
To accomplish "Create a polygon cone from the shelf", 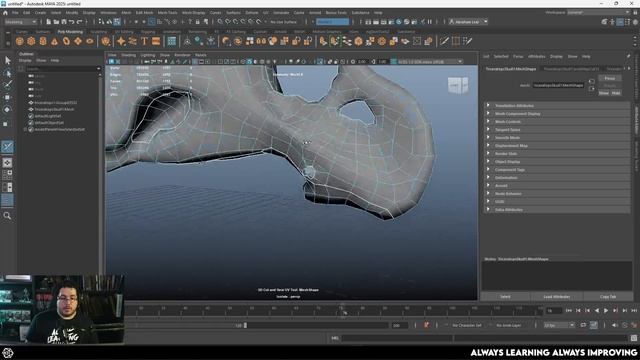I will click(54, 41).
